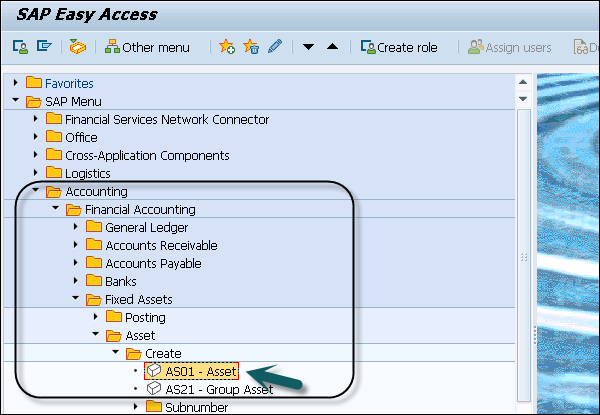Open the SAP Business Workplace icon

[x=78, y=47]
